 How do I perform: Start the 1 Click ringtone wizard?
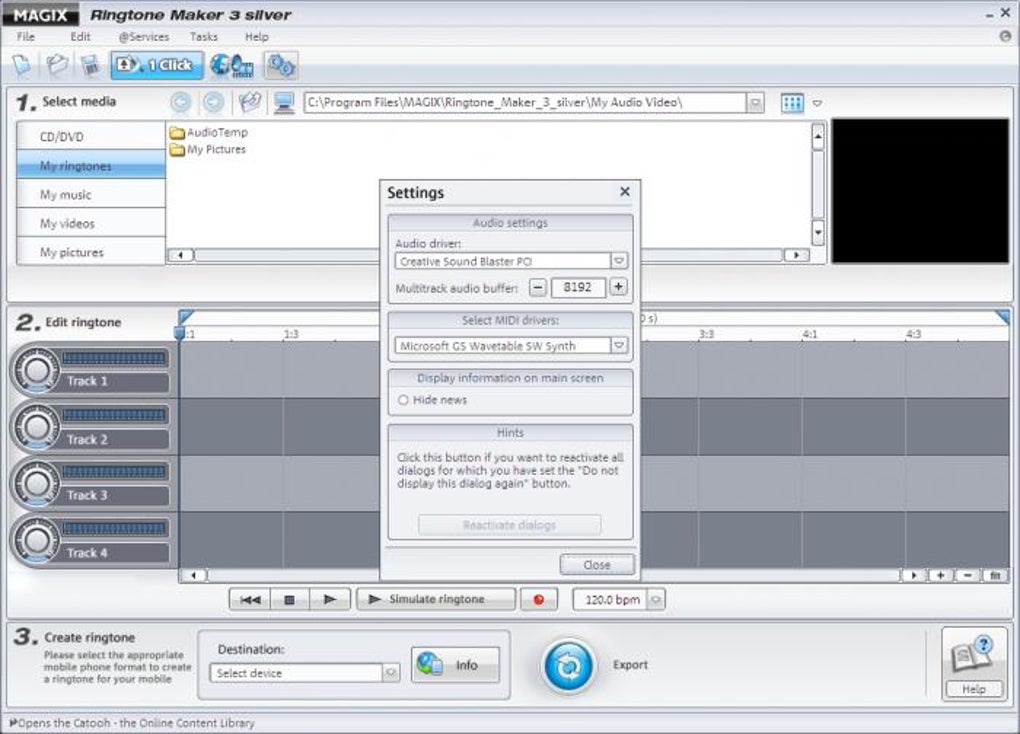[157, 65]
